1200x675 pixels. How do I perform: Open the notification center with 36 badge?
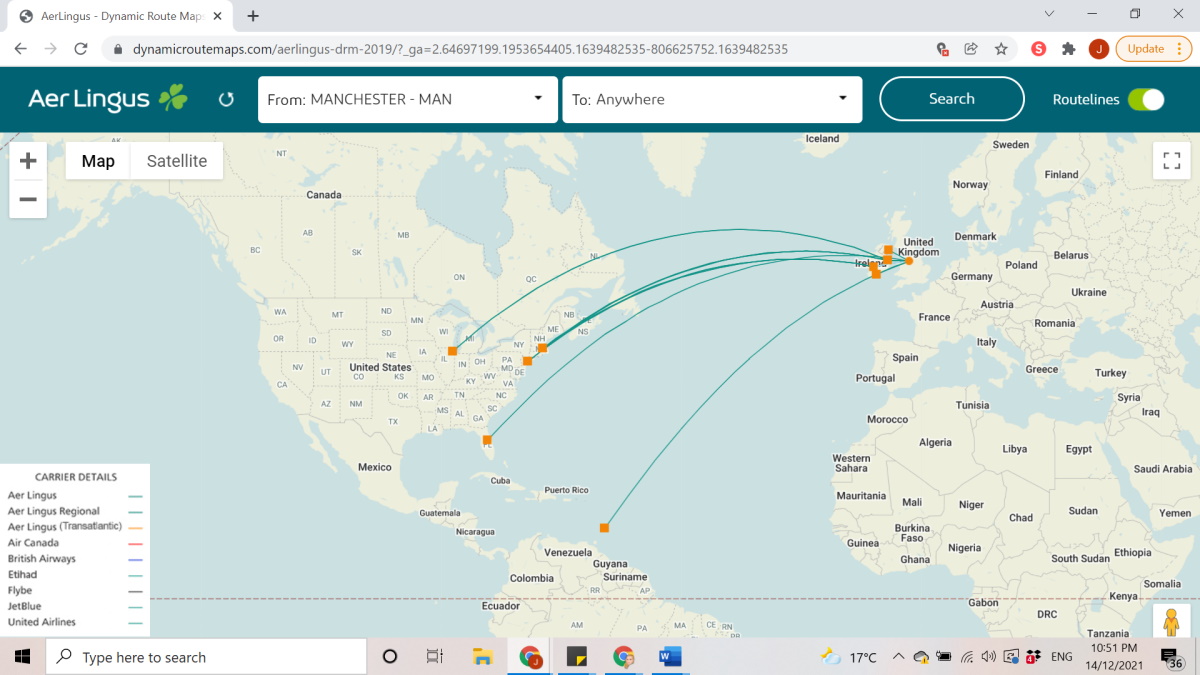(x=1172, y=658)
